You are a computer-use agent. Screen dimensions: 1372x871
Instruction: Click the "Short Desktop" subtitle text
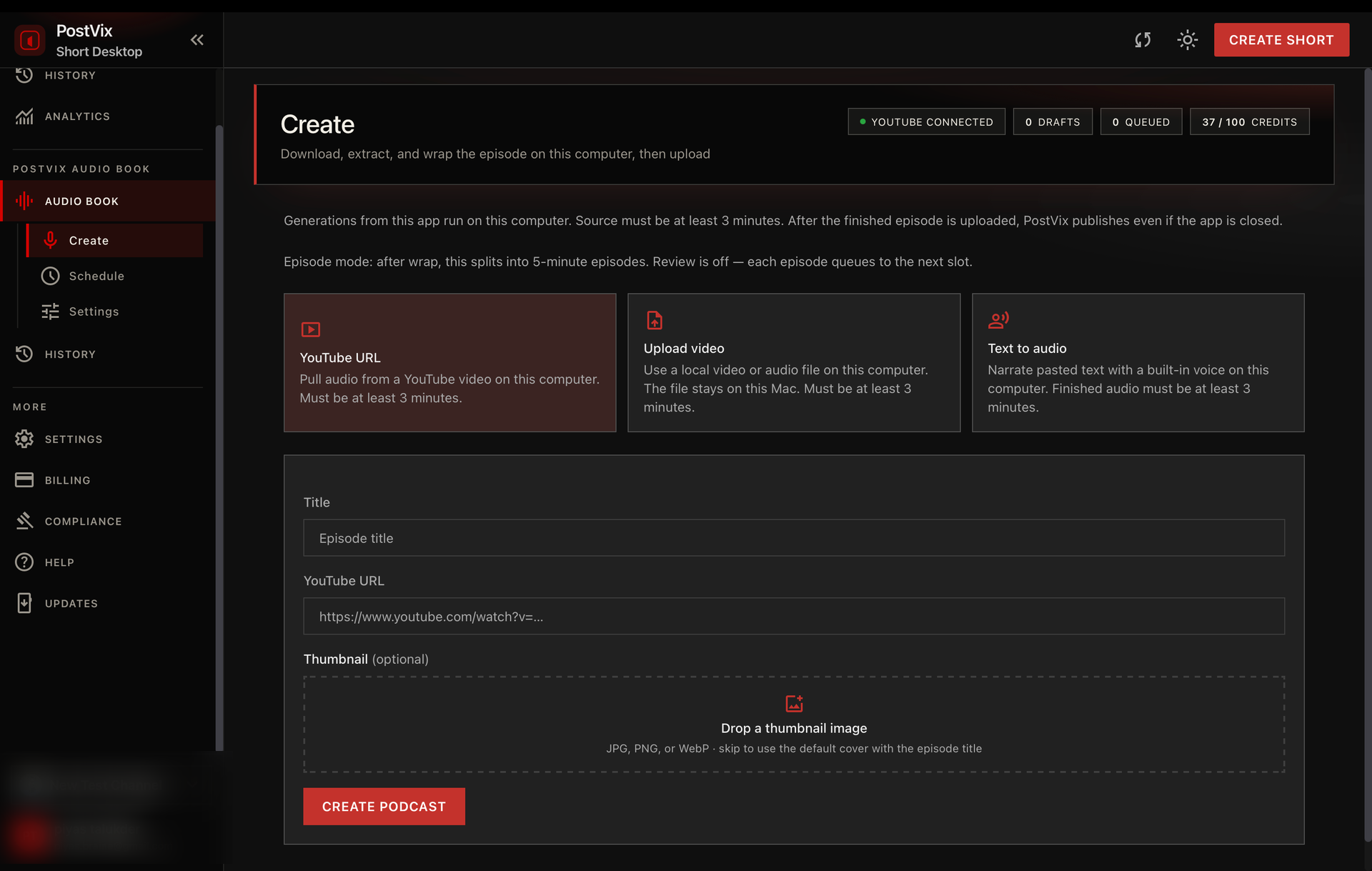coord(99,52)
